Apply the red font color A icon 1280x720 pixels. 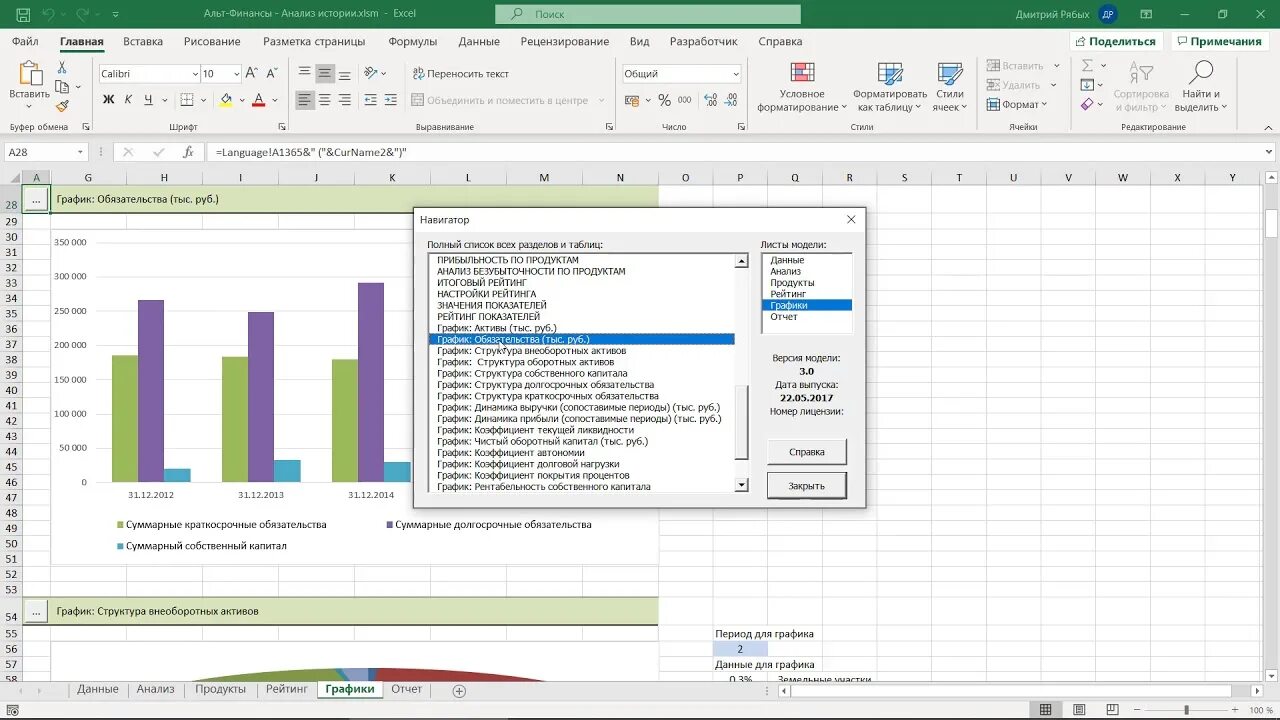coord(259,100)
